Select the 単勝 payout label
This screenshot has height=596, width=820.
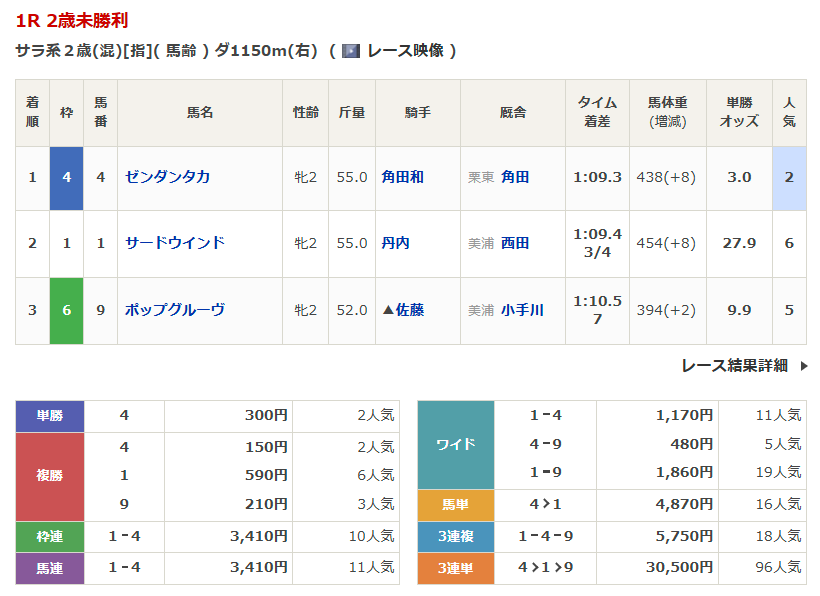(50, 415)
